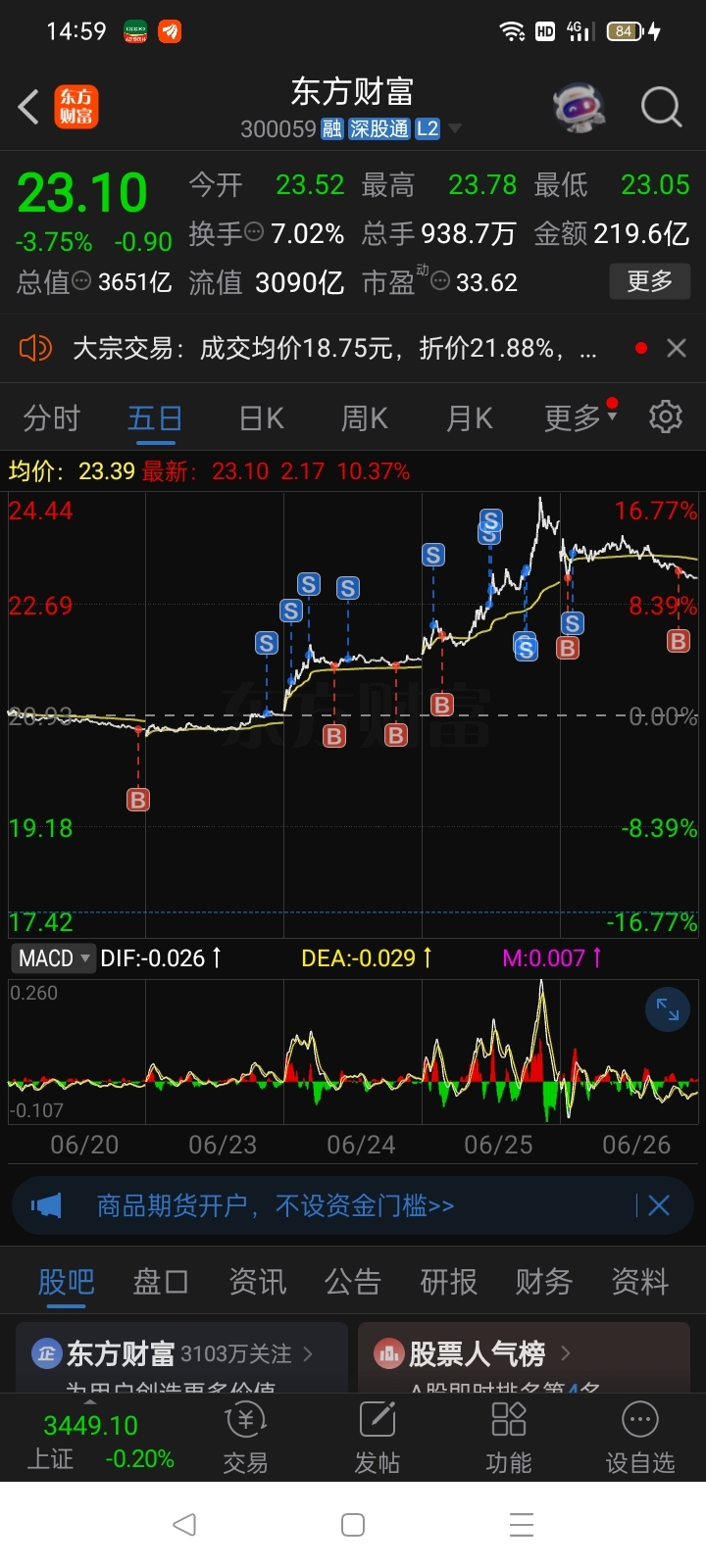Image resolution: width=706 pixels, height=1568 pixels.
Task: Tap the 06/24 date label
Action: tap(361, 1145)
